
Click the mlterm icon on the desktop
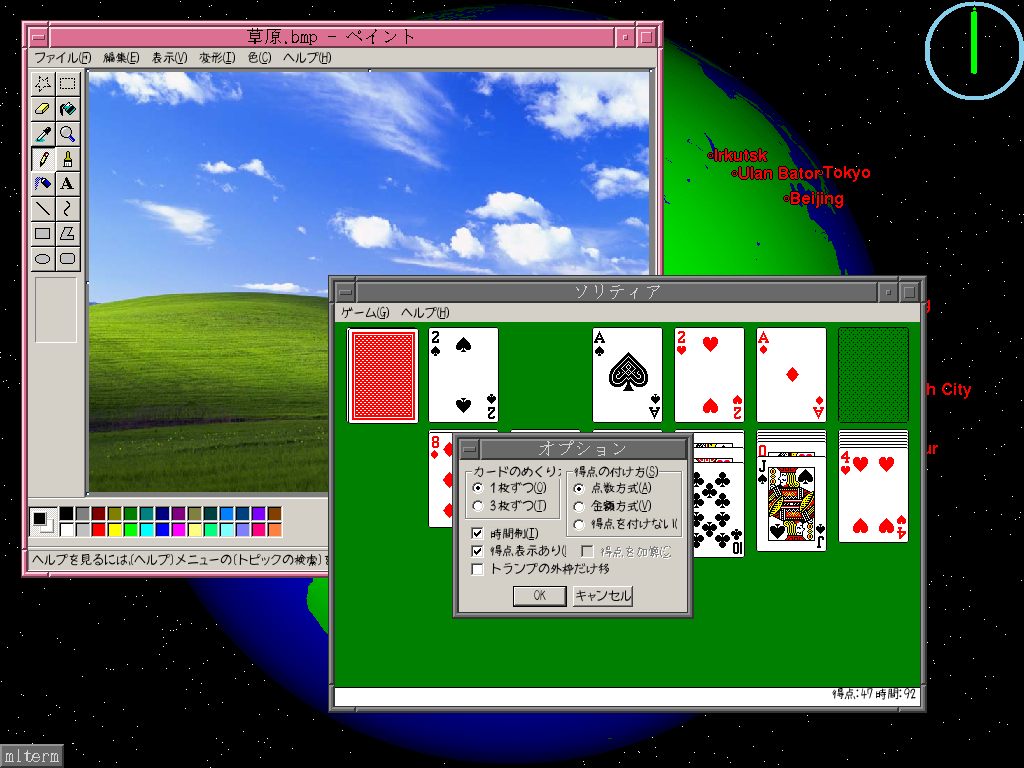pos(31,756)
